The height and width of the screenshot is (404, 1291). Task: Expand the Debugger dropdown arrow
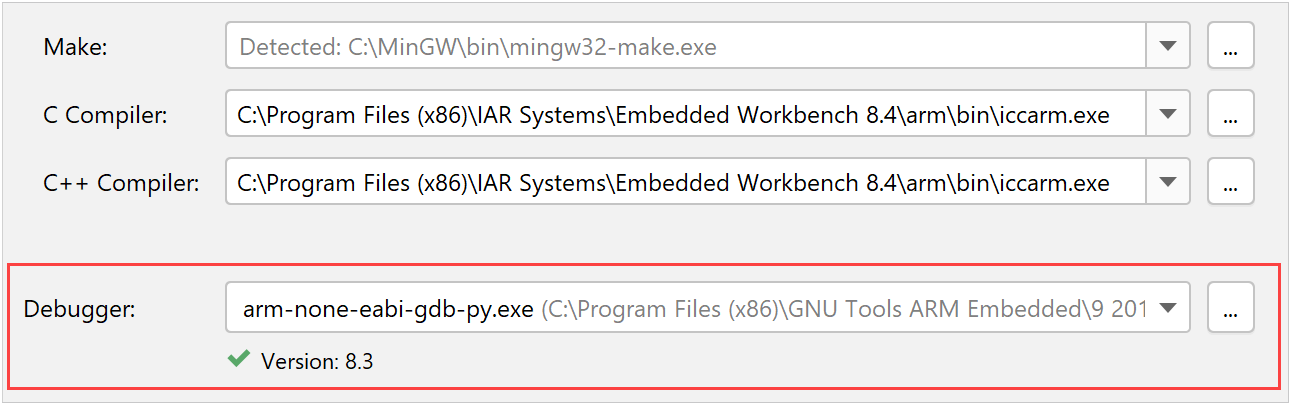point(1167,309)
